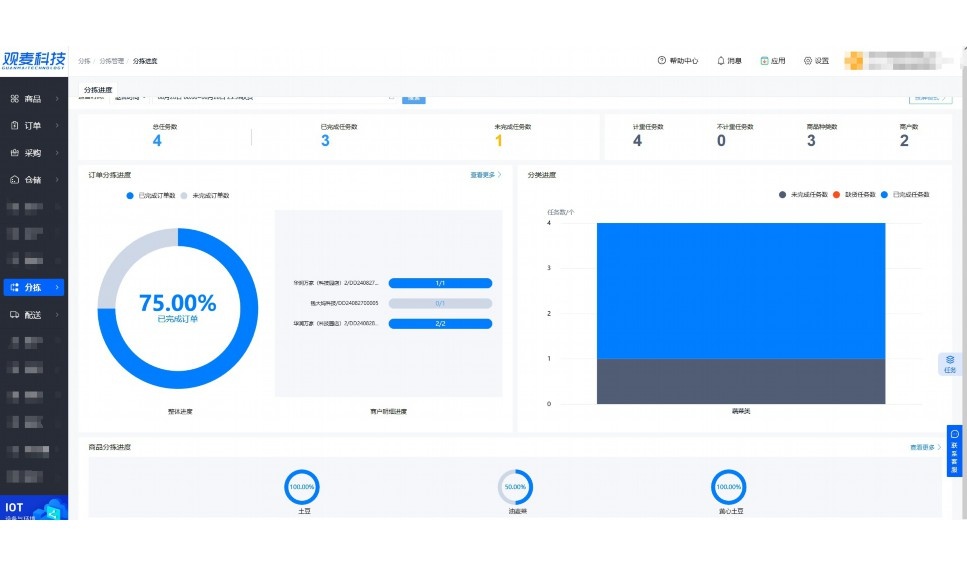The height and width of the screenshot is (566, 967).
Task: Open 消息 notifications bell
Action: coord(721,61)
